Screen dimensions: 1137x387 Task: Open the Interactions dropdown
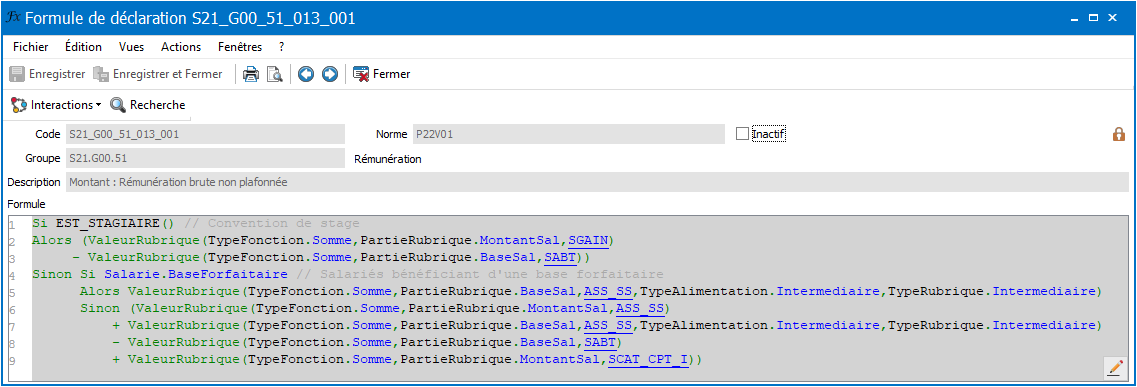point(56,105)
